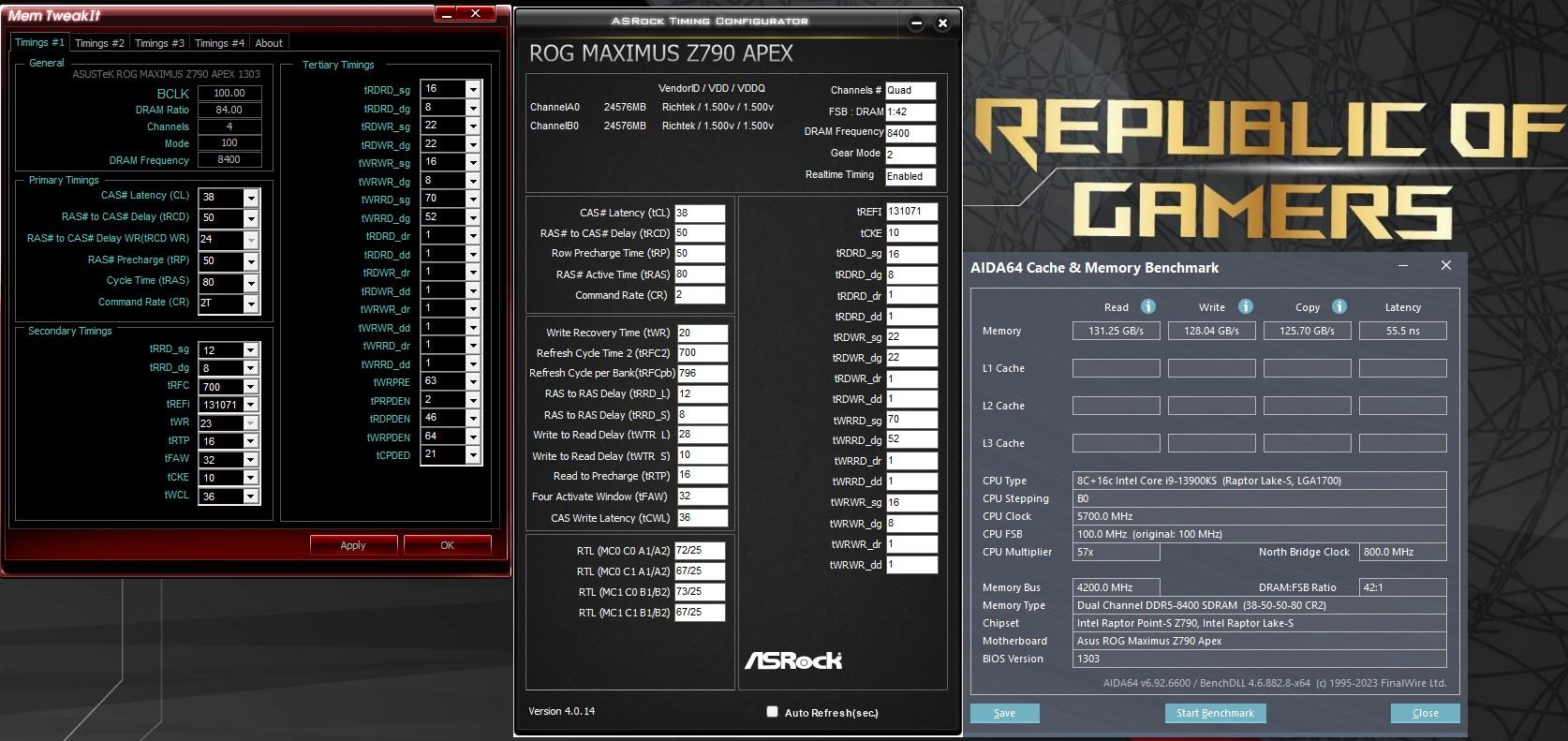This screenshot has height=741, width=1568.
Task: Click the L3 Cache Latency field
Action: [x=1402, y=443]
